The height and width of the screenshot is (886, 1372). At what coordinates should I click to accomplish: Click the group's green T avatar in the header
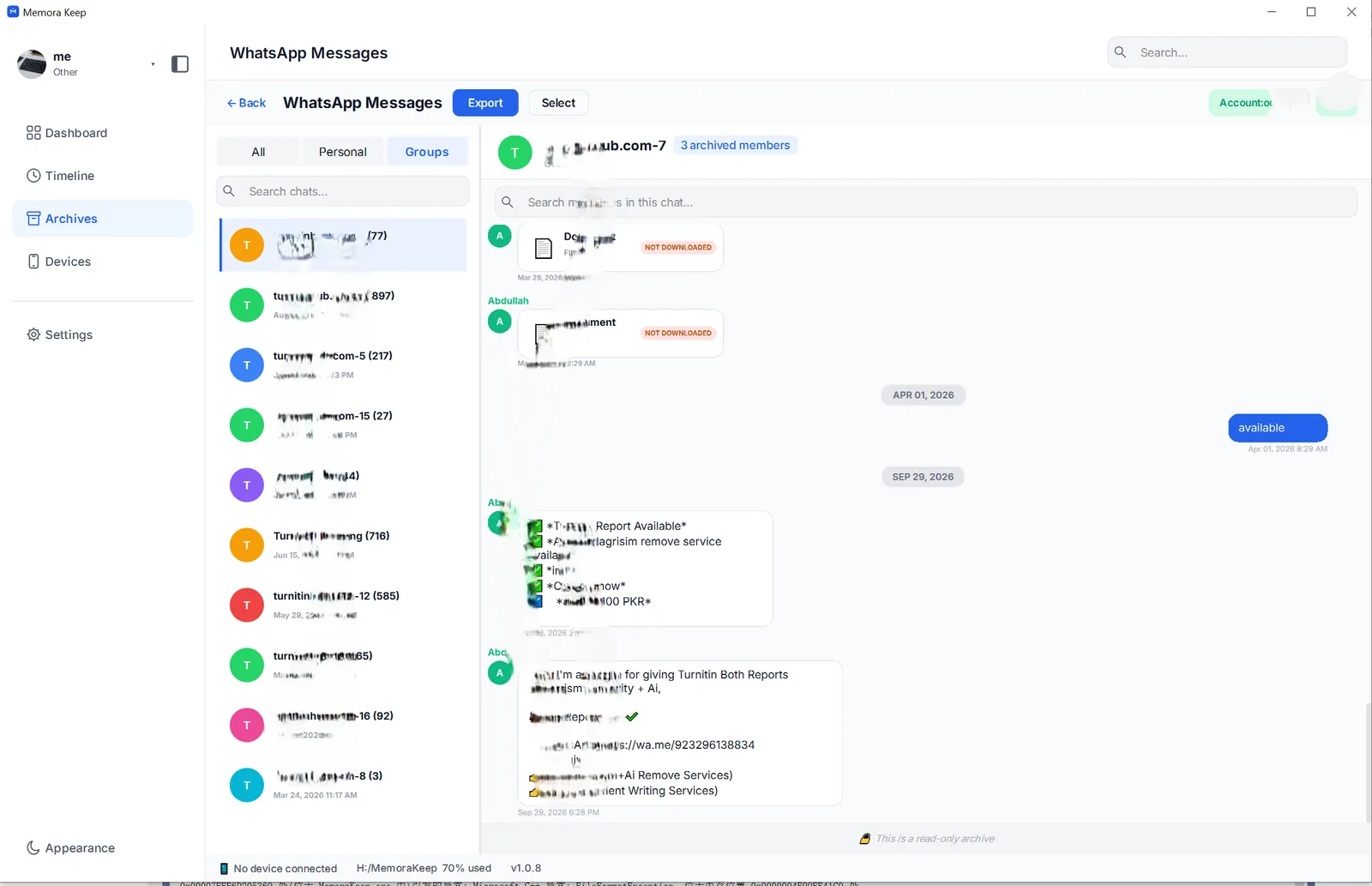(514, 153)
